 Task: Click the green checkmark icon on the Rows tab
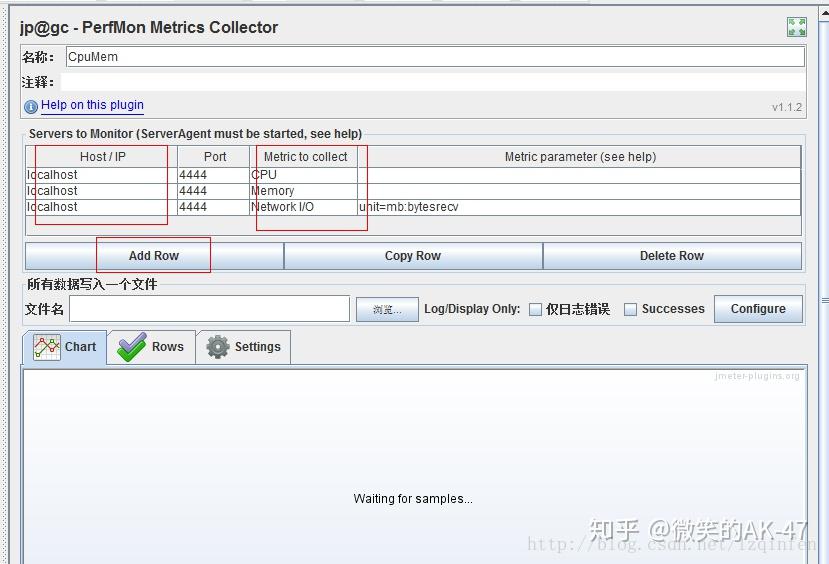click(132, 347)
